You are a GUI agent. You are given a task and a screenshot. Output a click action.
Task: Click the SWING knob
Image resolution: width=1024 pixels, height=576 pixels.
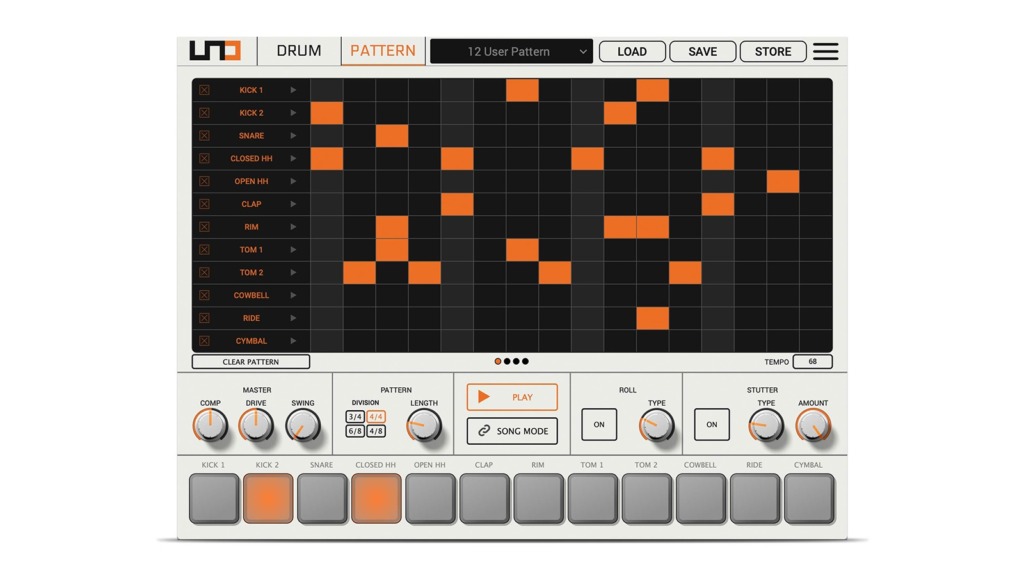coord(302,425)
